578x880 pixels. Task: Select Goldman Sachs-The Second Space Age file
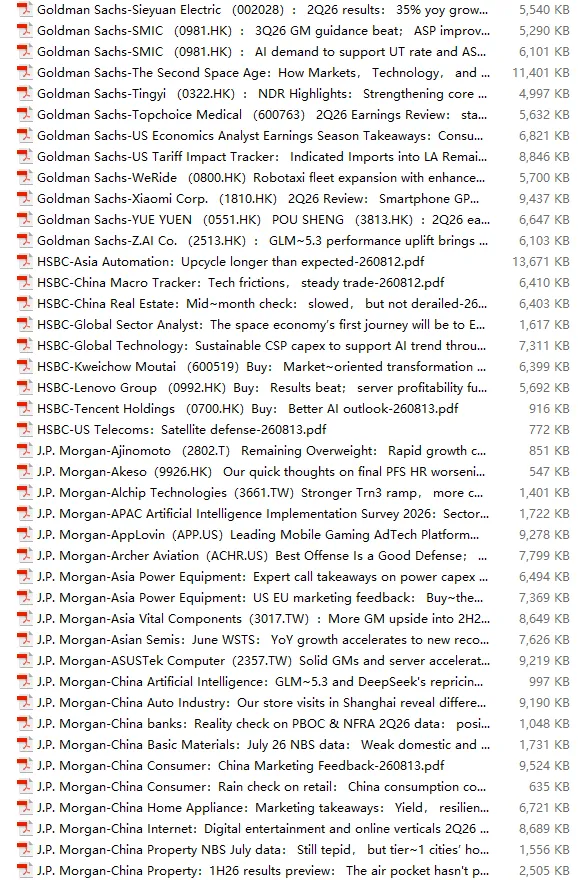coord(263,73)
